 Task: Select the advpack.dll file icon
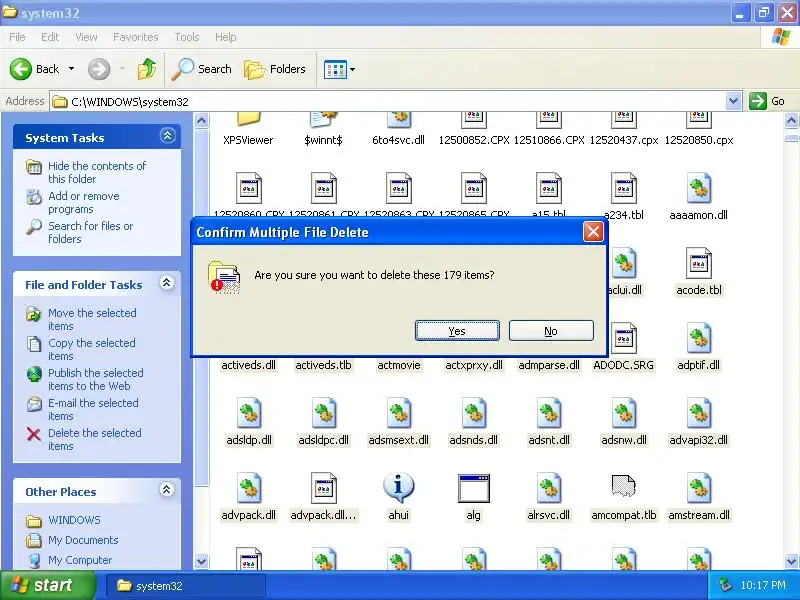[249, 488]
